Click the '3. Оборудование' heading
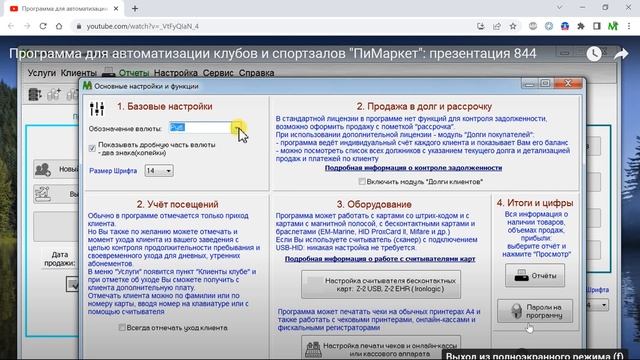Viewport: 640px width, 360px height. [374, 204]
